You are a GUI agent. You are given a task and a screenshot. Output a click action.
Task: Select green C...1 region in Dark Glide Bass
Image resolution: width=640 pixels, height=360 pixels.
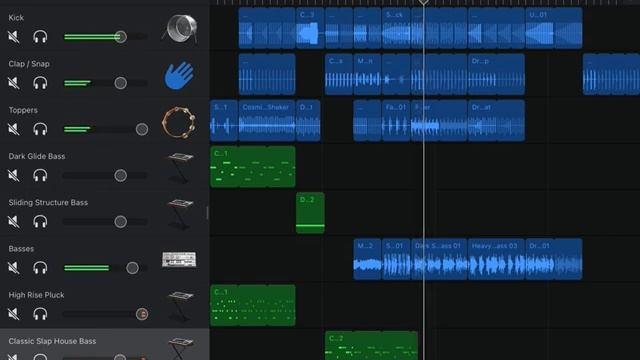253,167
